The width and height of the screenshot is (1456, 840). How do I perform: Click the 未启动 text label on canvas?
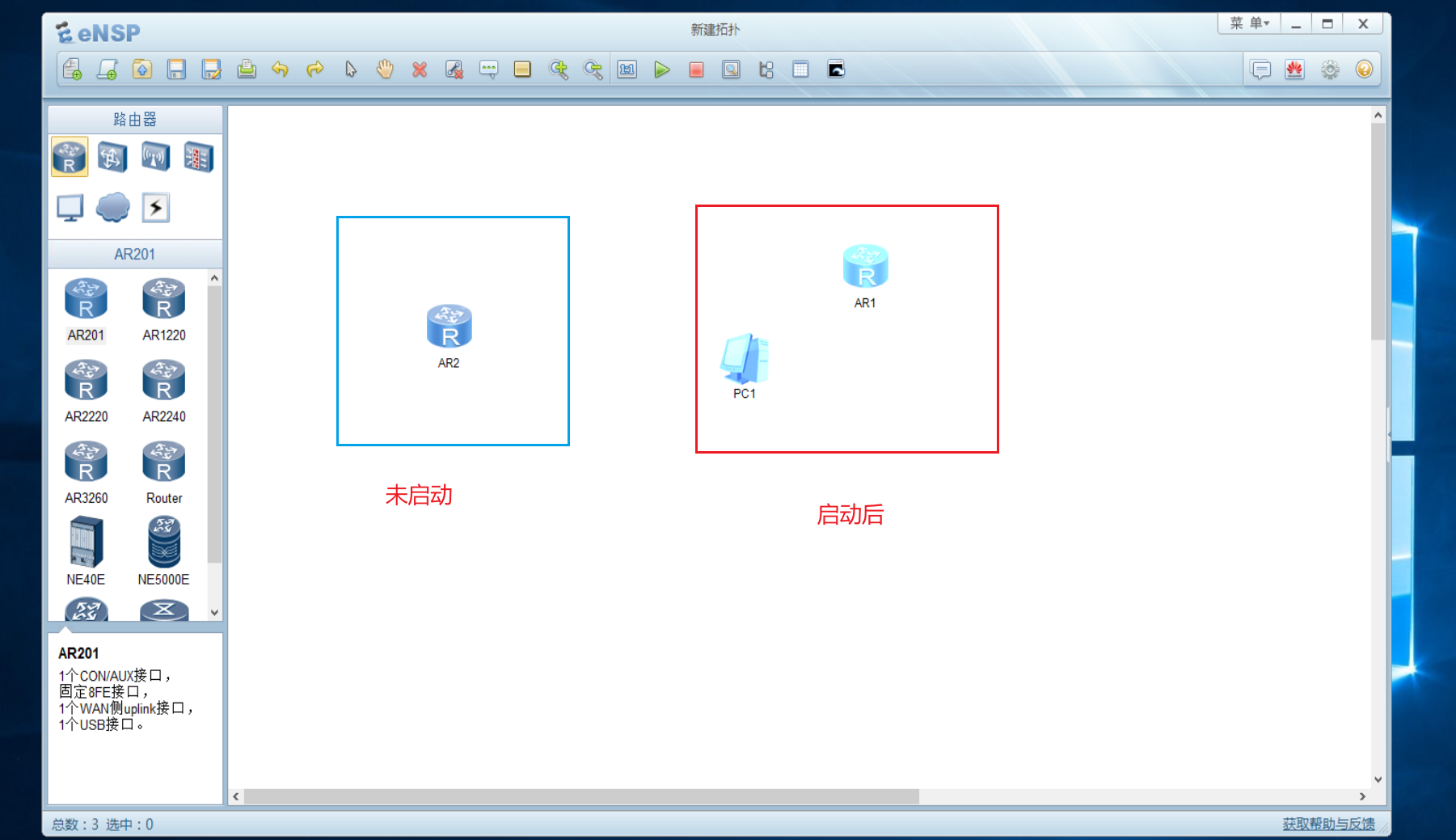click(419, 495)
